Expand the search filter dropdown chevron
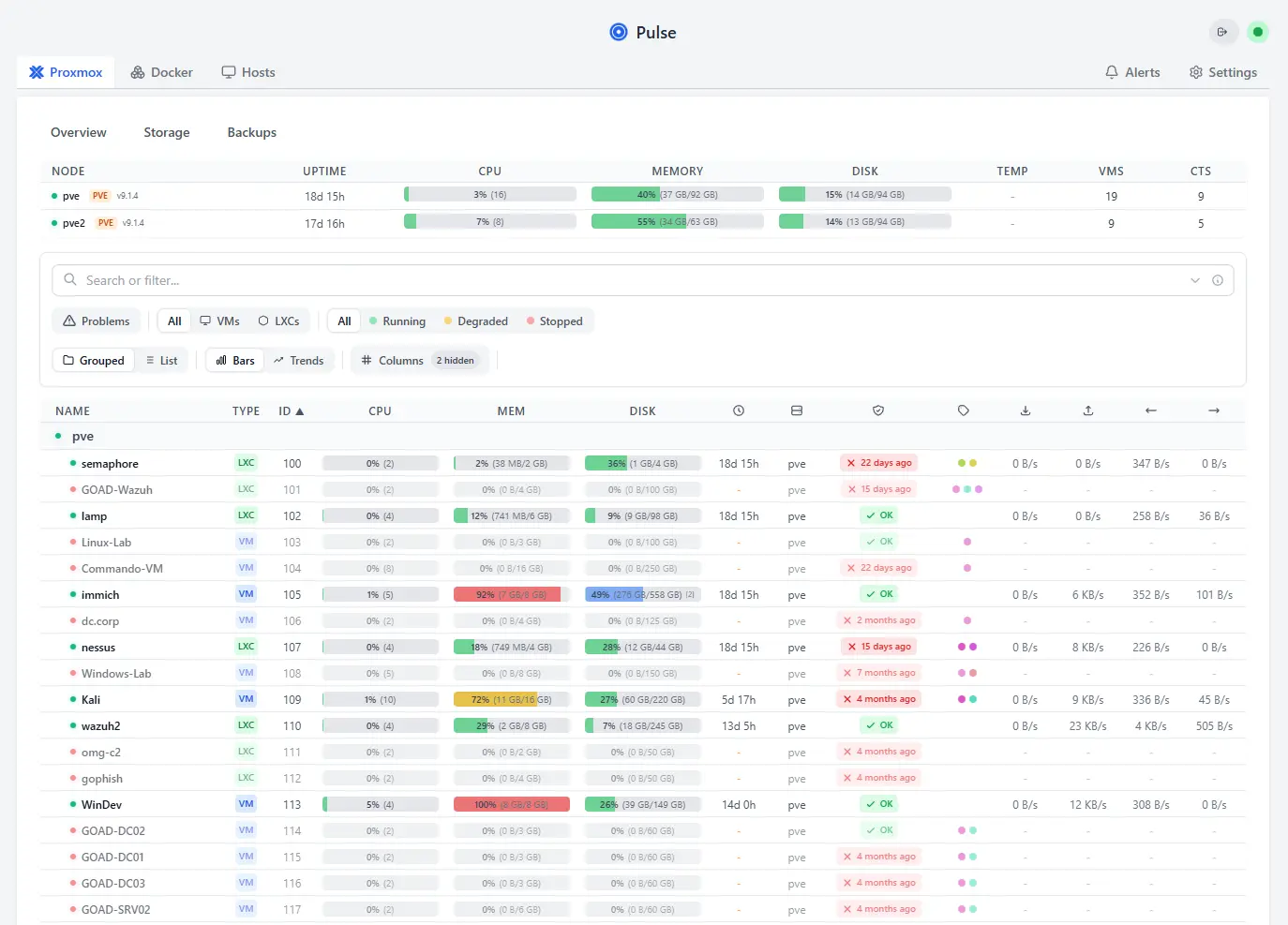Image resolution: width=1288 pixels, height=925 pixels. 1195,280
